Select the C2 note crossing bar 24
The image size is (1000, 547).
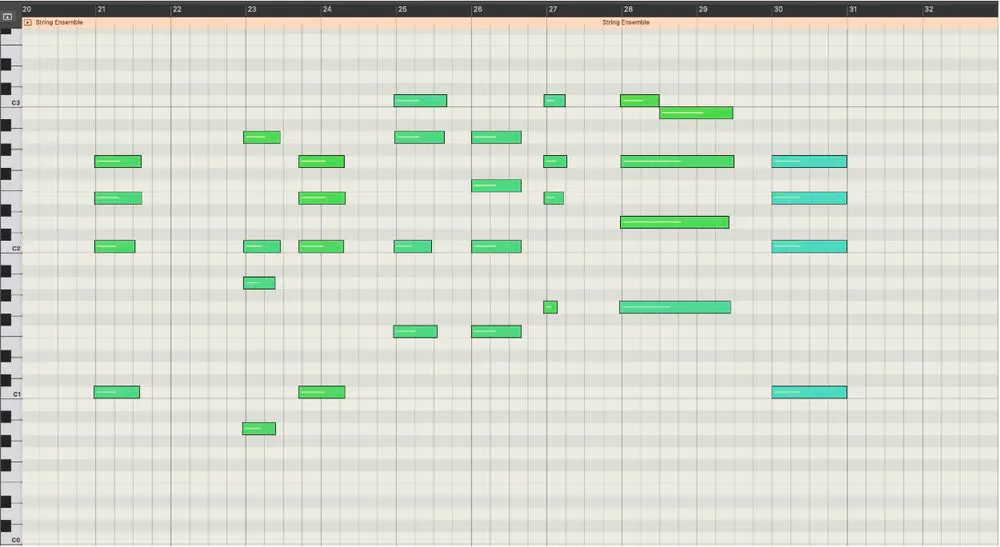pos(321,246)
